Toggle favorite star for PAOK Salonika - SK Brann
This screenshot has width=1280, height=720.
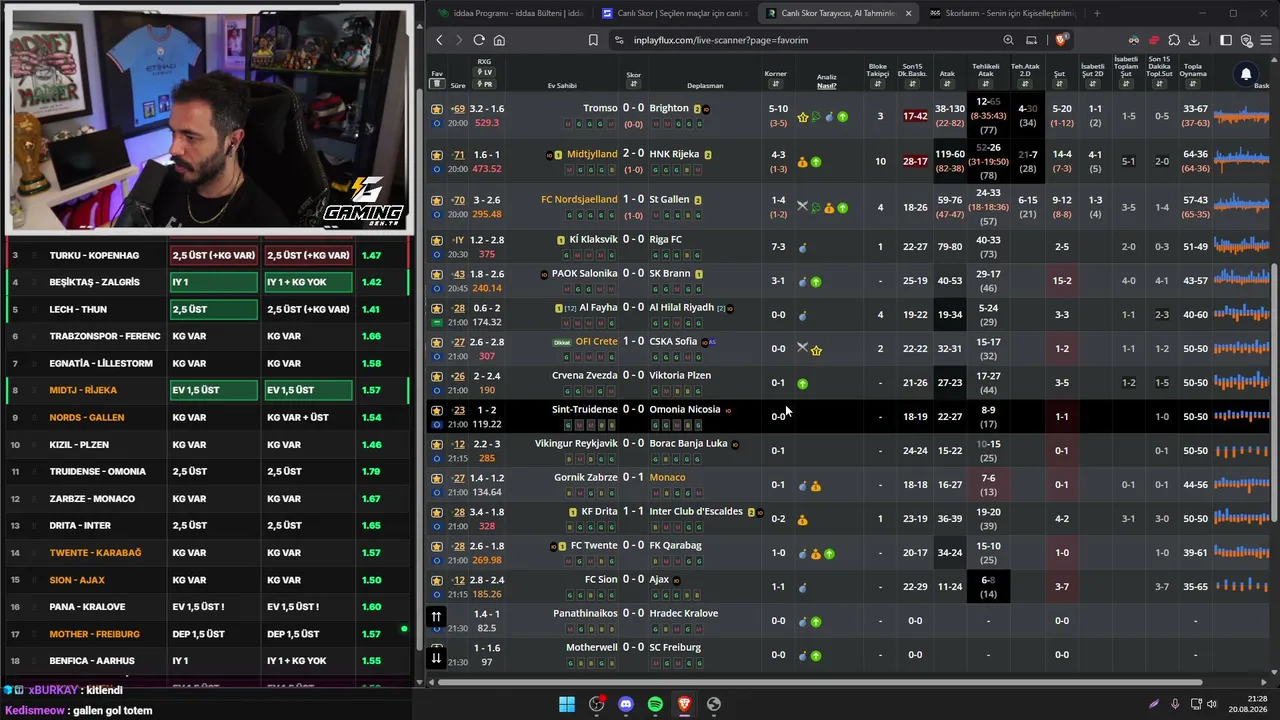click(x=437, y=274)
